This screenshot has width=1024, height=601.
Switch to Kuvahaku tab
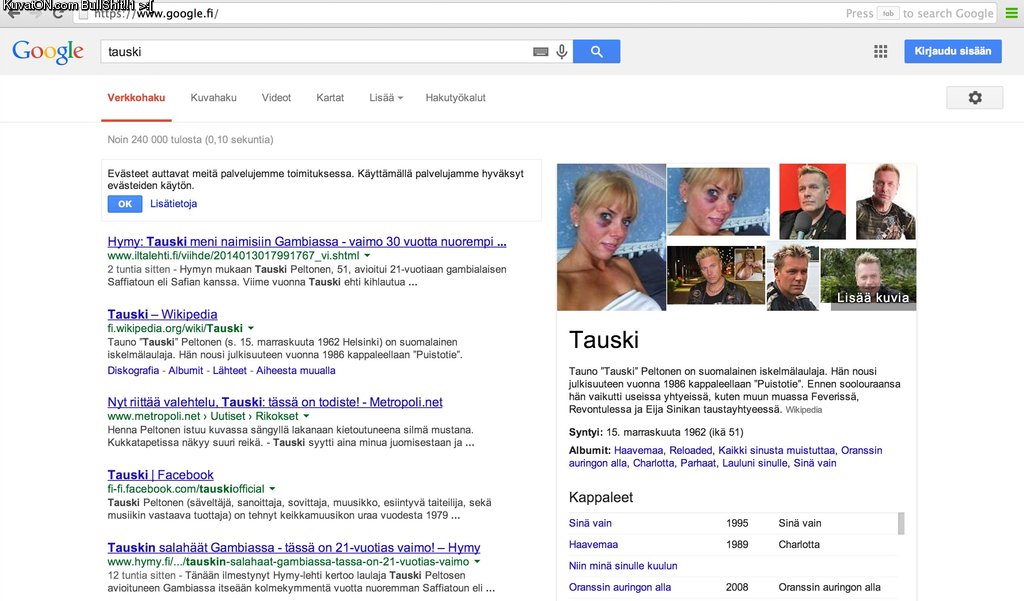[x=213, y=98]
